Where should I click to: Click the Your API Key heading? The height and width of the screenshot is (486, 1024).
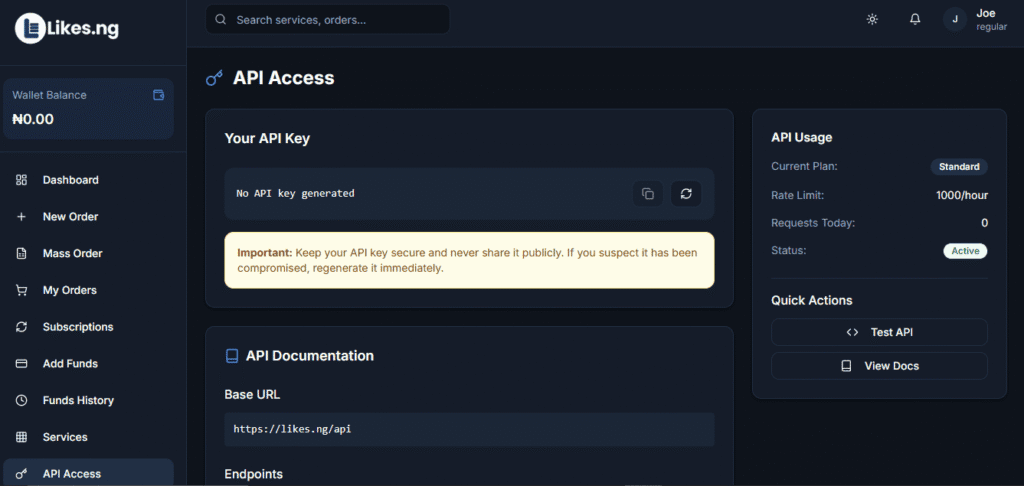pos(267,138)
